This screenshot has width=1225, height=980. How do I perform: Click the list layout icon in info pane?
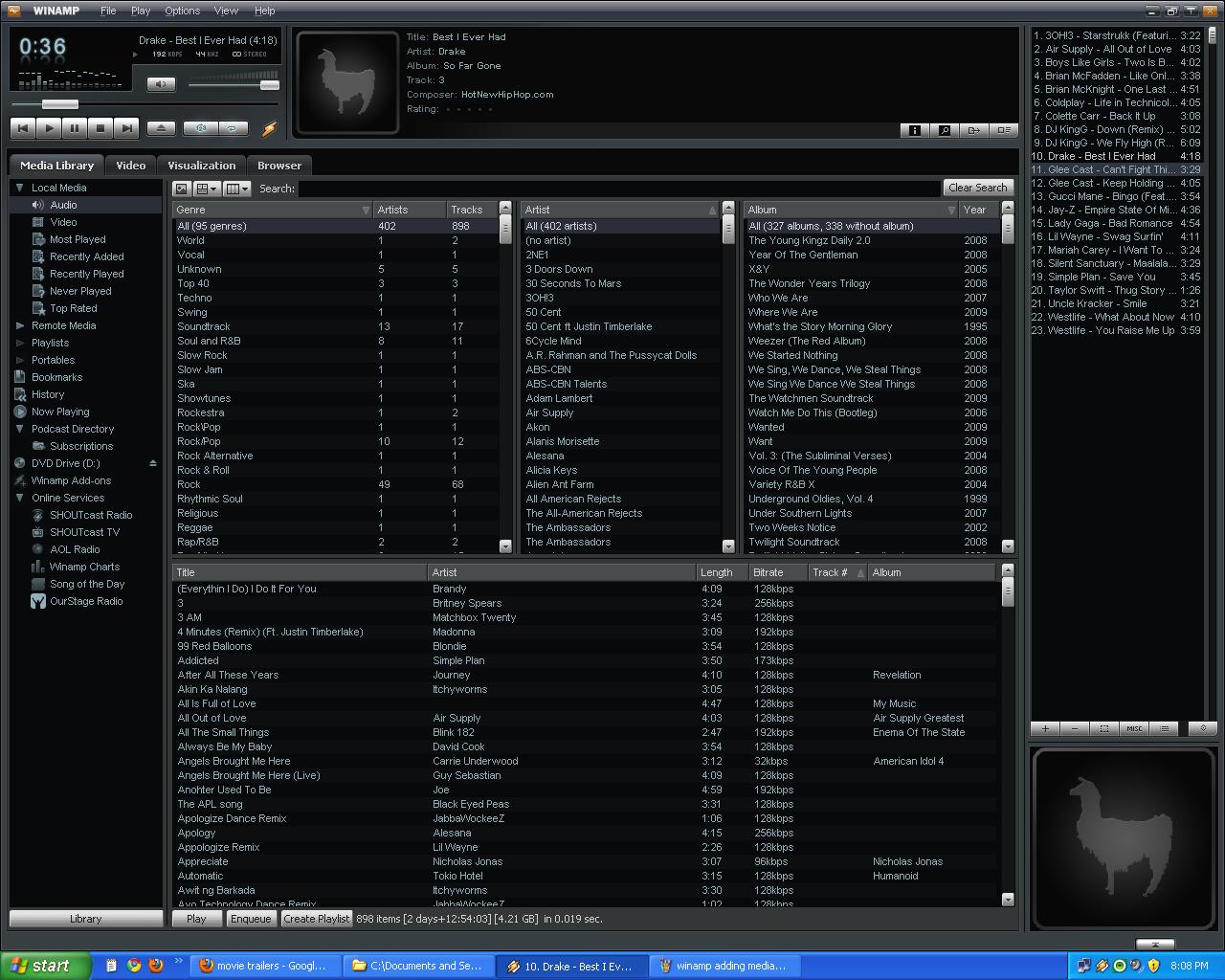click(x=1003, y=130)
